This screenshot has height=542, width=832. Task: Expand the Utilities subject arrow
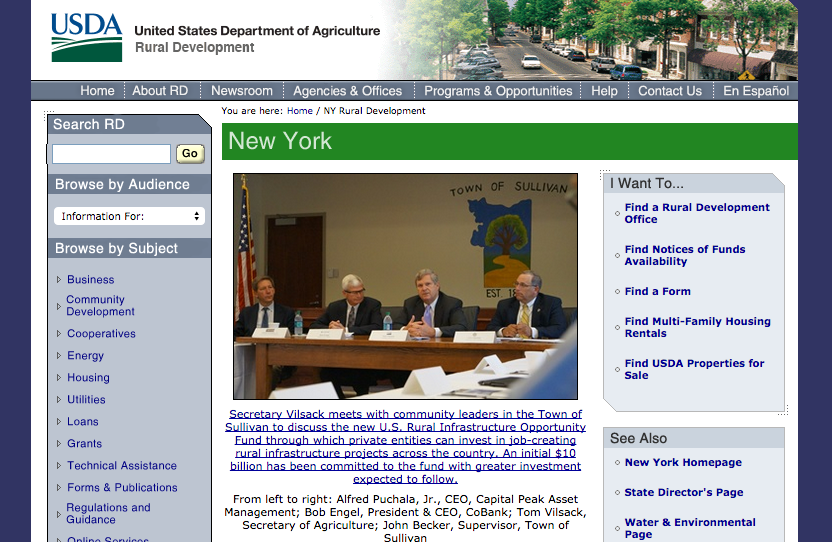click(59, 400)
